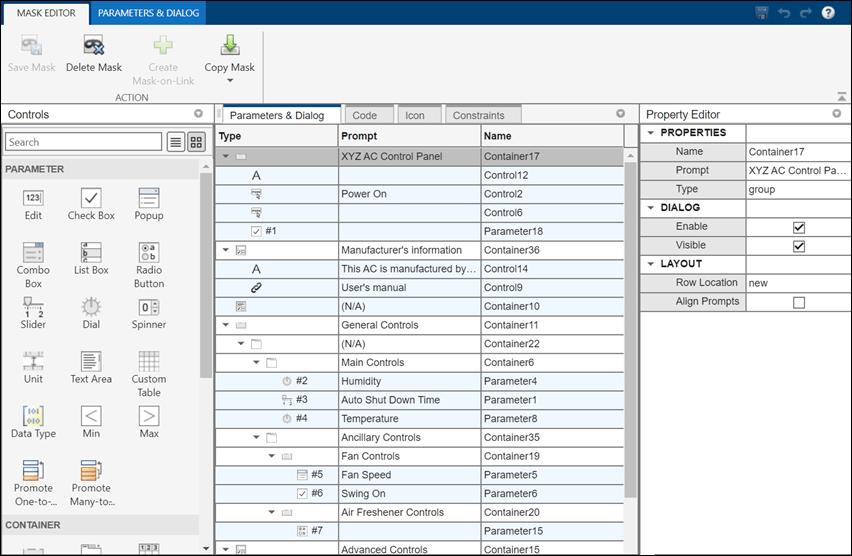This screenshot has width=852, height=556.
Task: Collapse the PROPERTIES section
Action: [652, 133]
